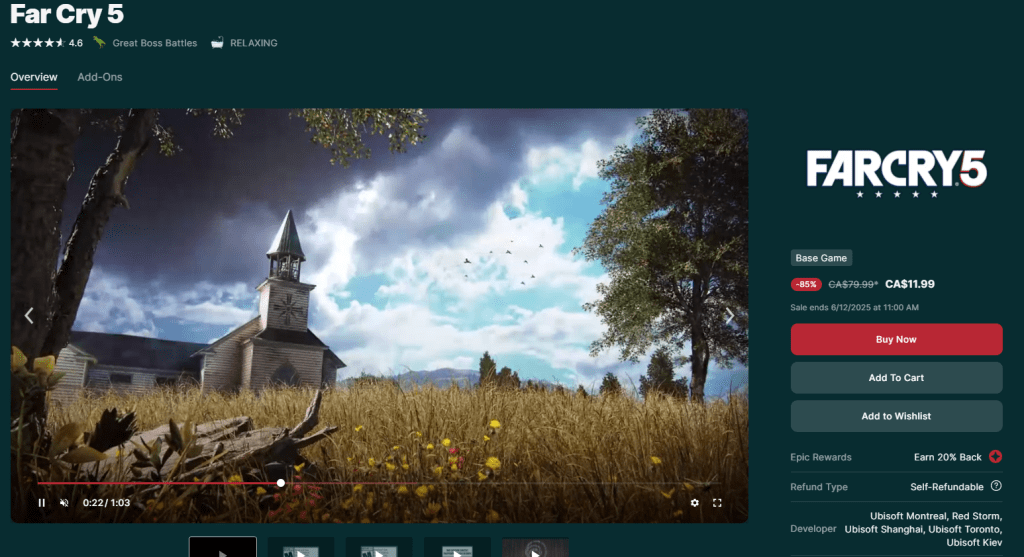
Task: Select the fourth video thumbnail
Action: [x=457, y=547]
